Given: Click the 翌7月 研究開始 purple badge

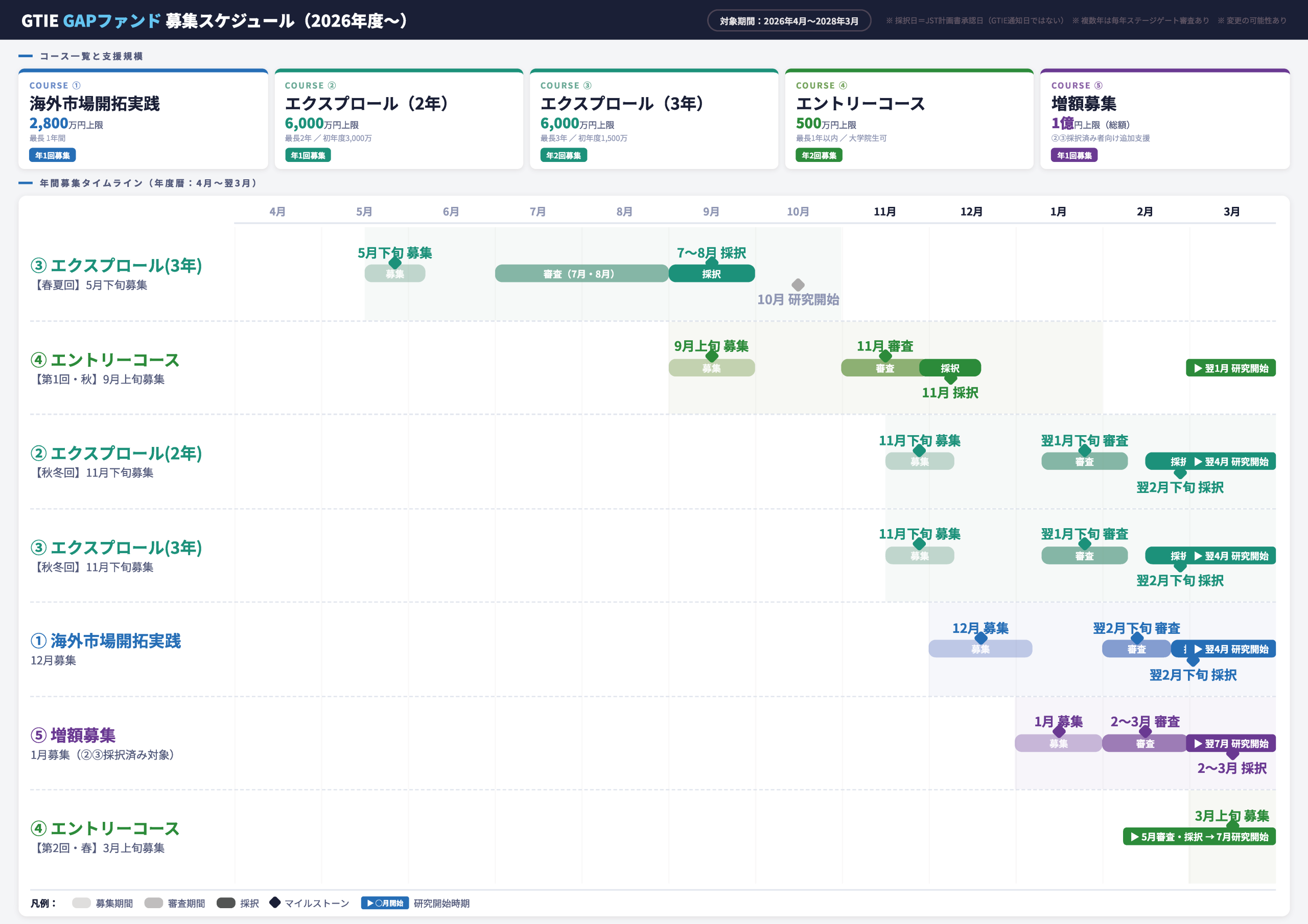Looking at the screenshot, I should tap(1230, 743).
